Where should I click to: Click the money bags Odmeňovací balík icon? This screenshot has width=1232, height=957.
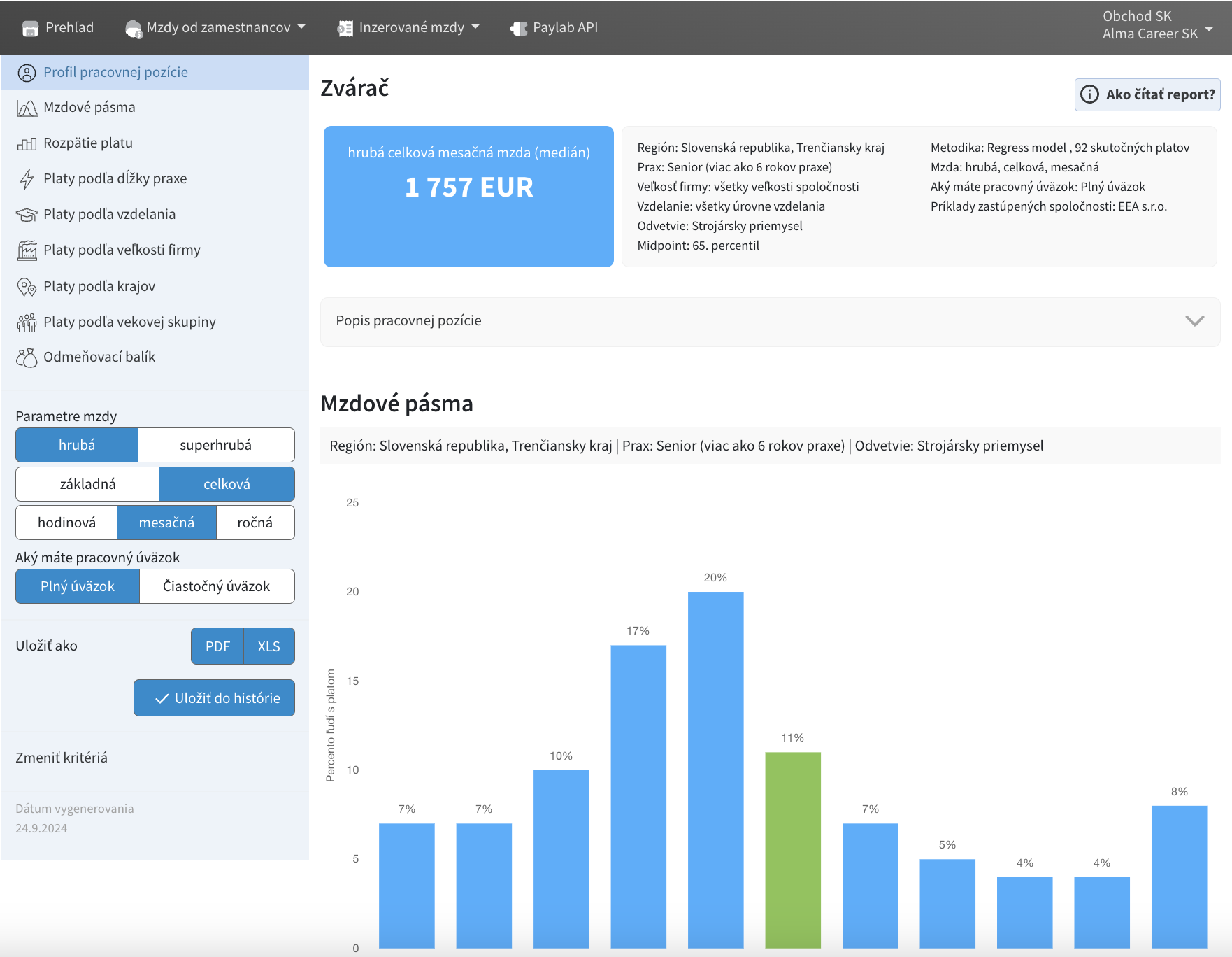tap(27, 357)
